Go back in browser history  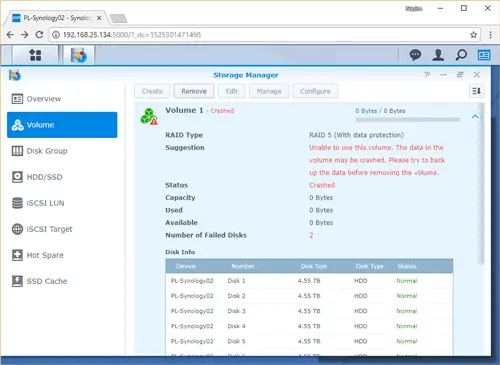(10, 35)
